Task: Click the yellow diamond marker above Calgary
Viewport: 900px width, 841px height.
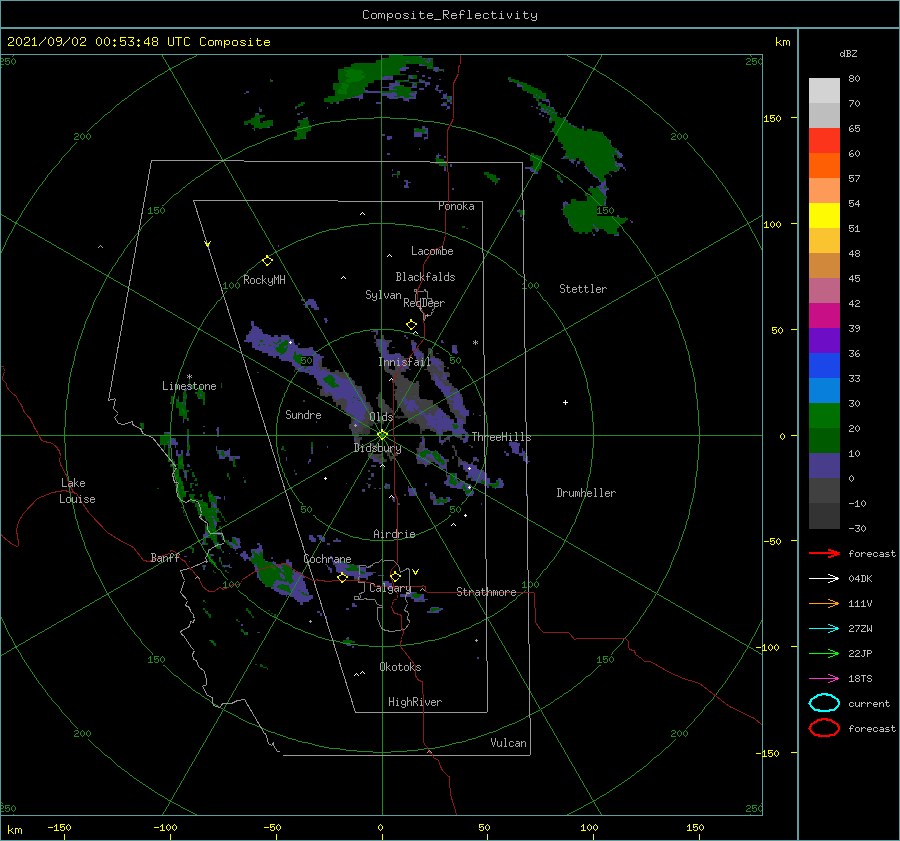Action: click(x=395, y=576)
